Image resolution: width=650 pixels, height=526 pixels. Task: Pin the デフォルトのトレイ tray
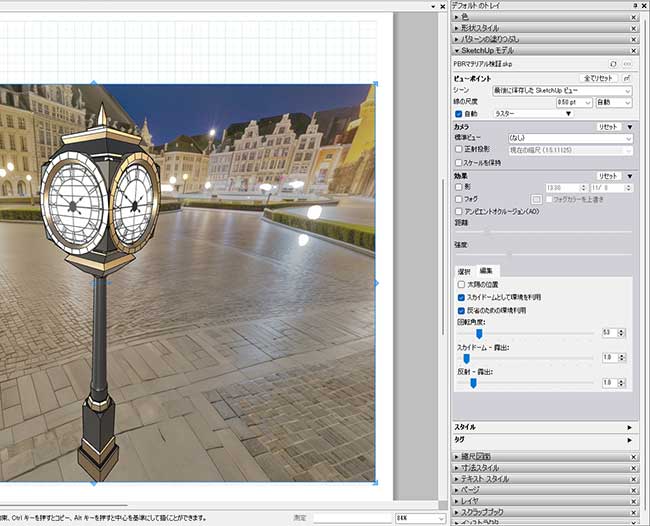635,5
